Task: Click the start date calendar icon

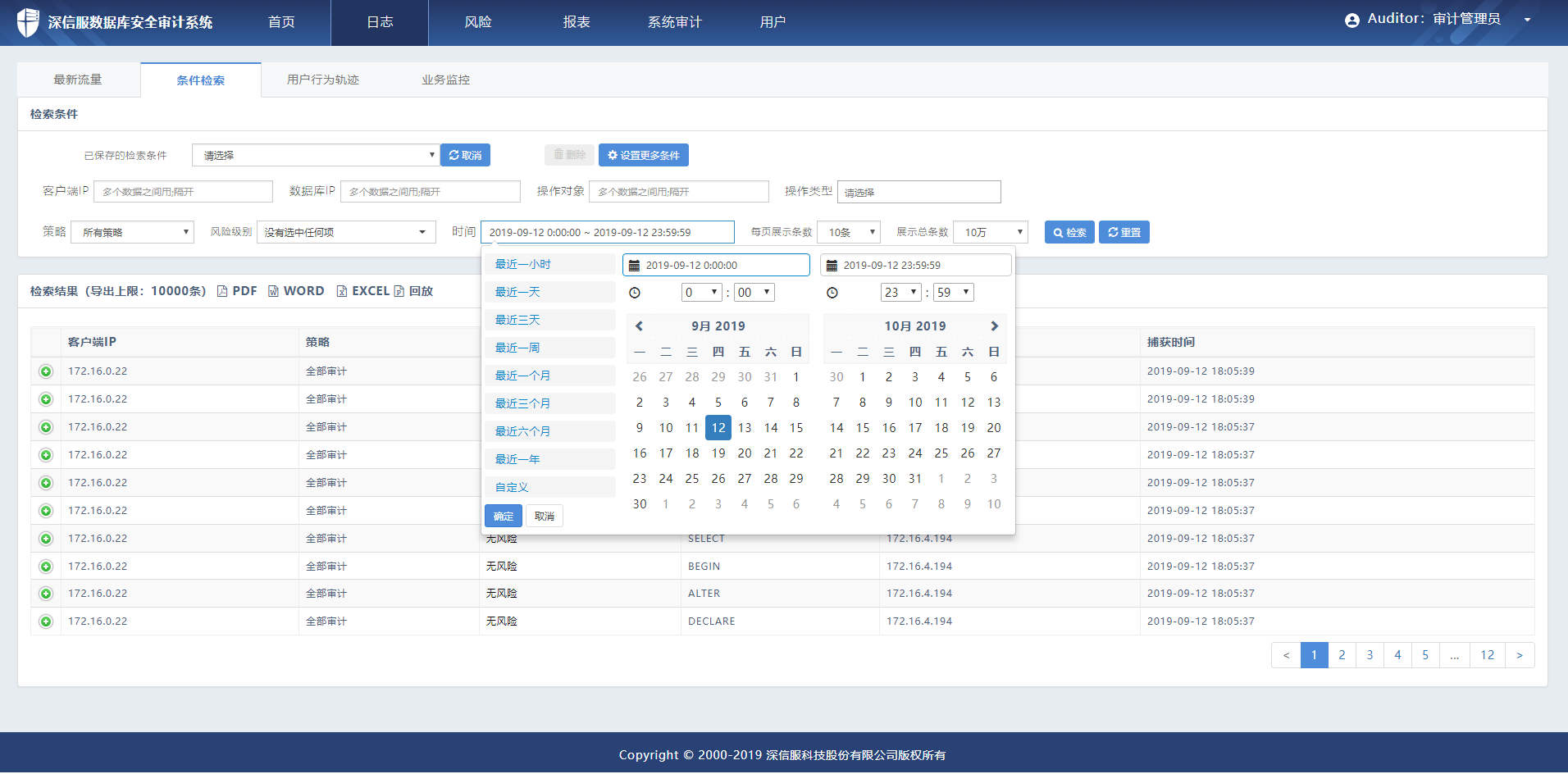Action: click(634, 266)
